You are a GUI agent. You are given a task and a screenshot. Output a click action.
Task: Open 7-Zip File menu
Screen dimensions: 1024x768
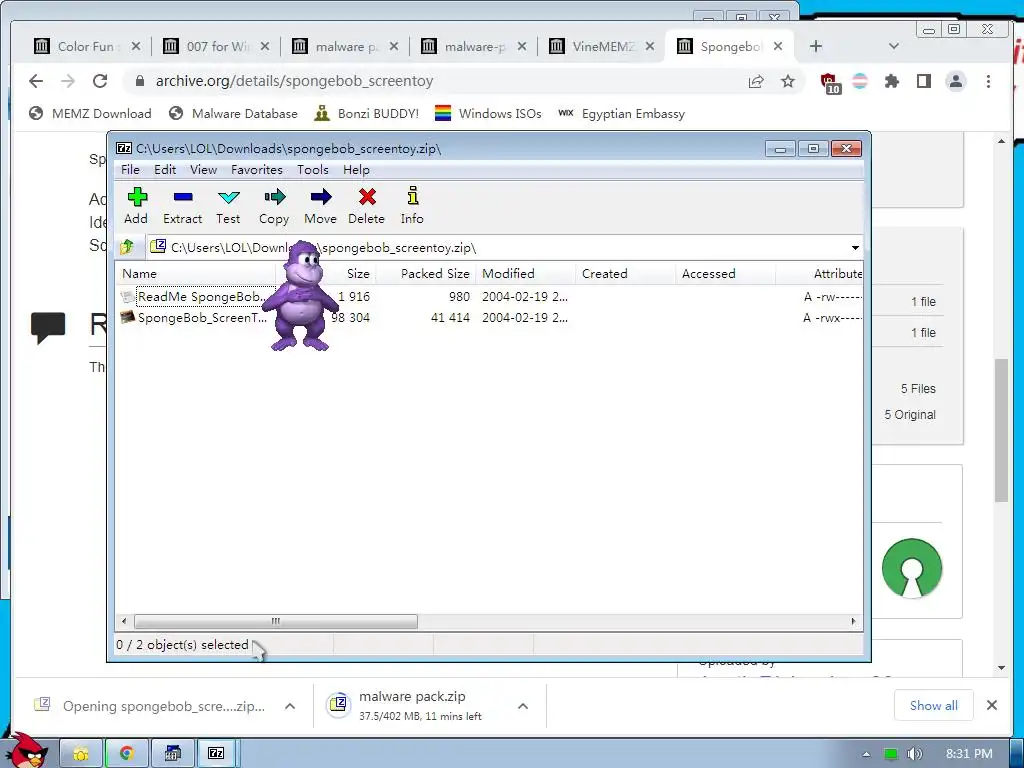tap(130, 170)
